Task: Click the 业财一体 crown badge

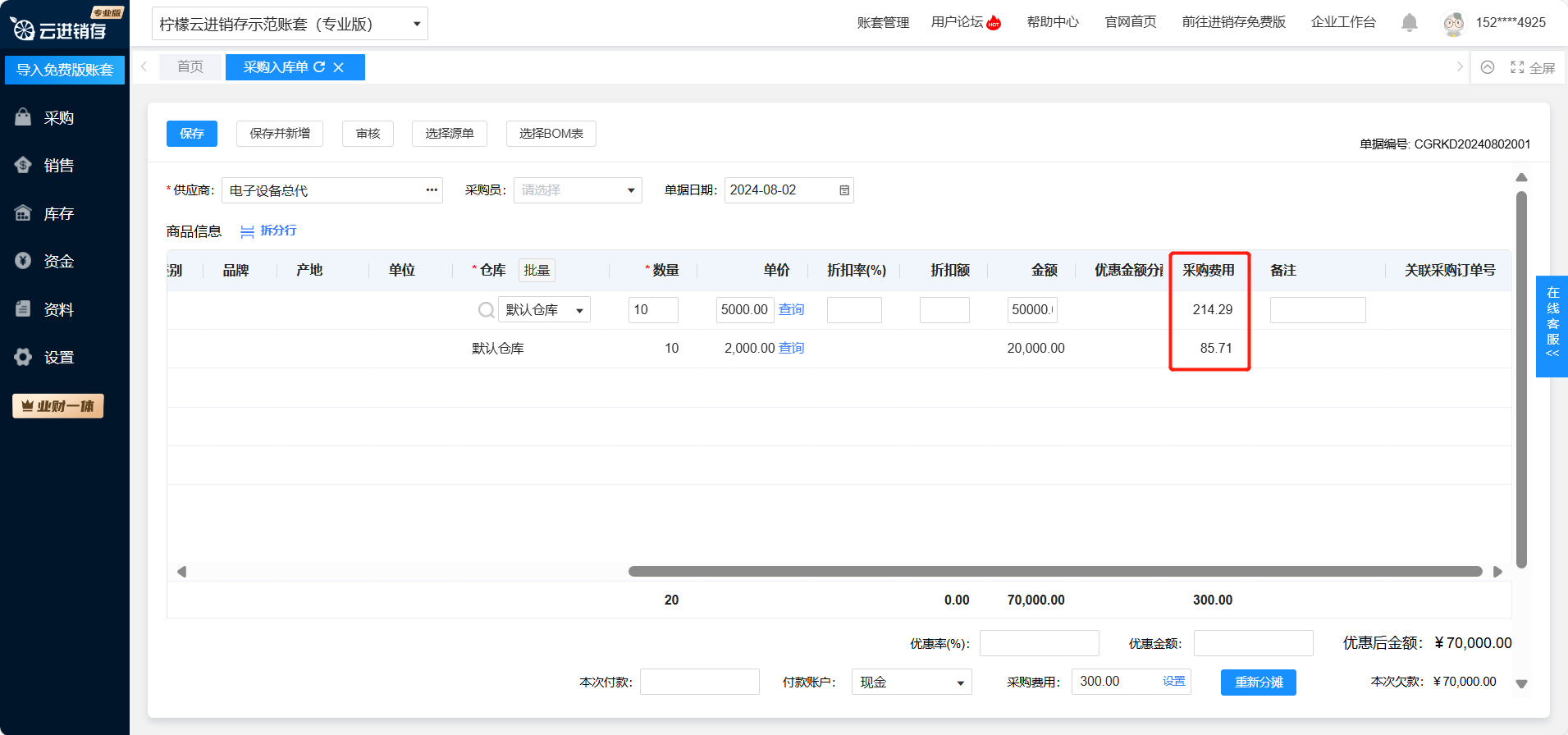Action: (57, 406)
